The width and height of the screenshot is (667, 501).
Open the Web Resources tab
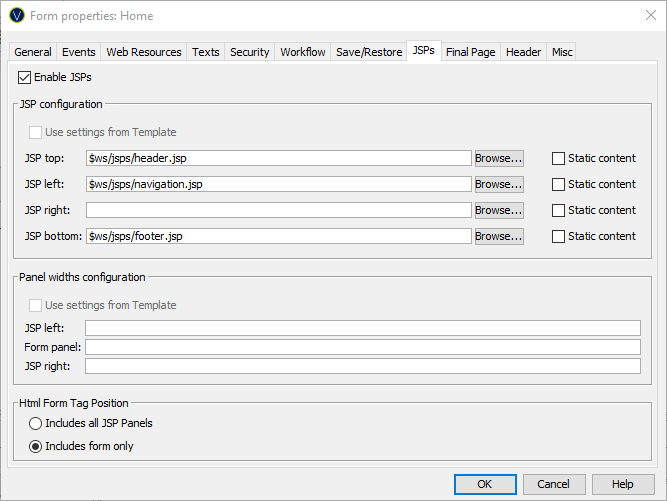pos(144,52)
